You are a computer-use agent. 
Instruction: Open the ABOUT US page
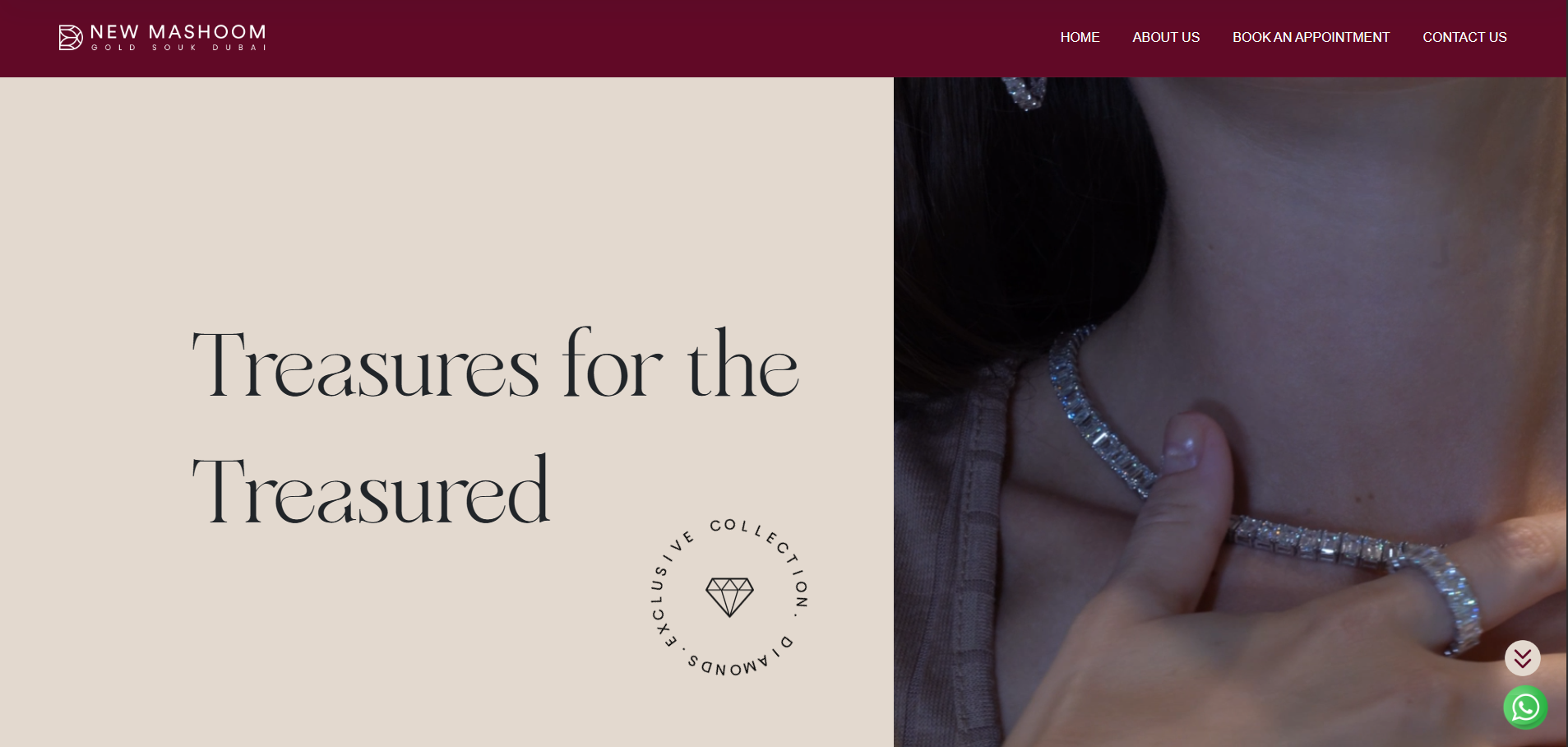pos(1166,37)
